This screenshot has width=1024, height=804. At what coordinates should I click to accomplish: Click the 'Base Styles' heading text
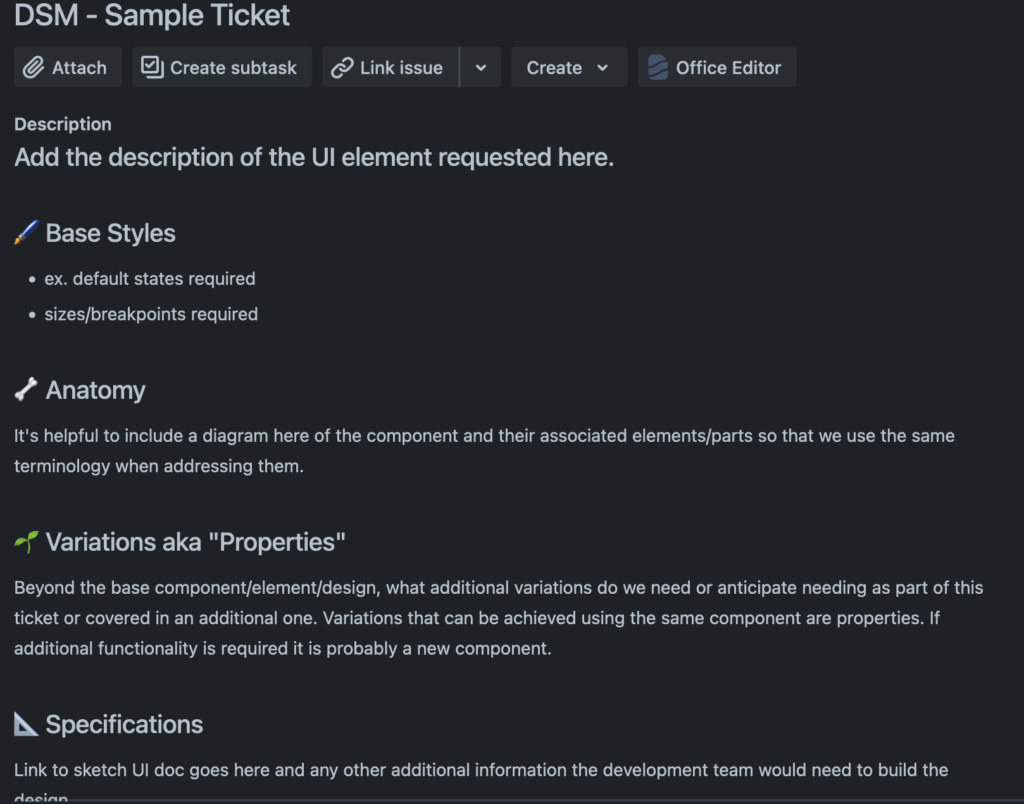coord(110,233)
